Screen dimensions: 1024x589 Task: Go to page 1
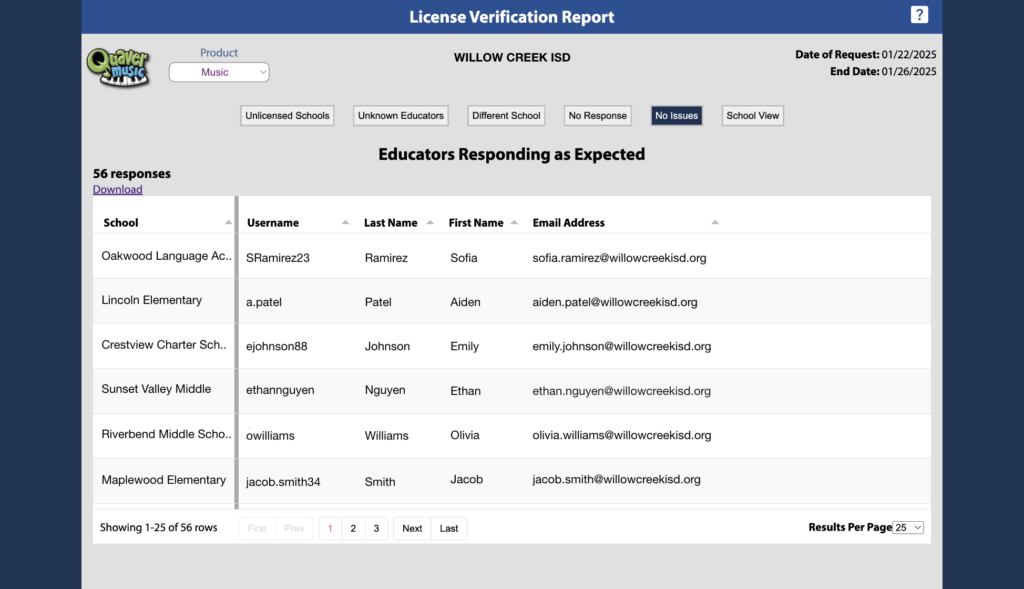click(330, 528)
